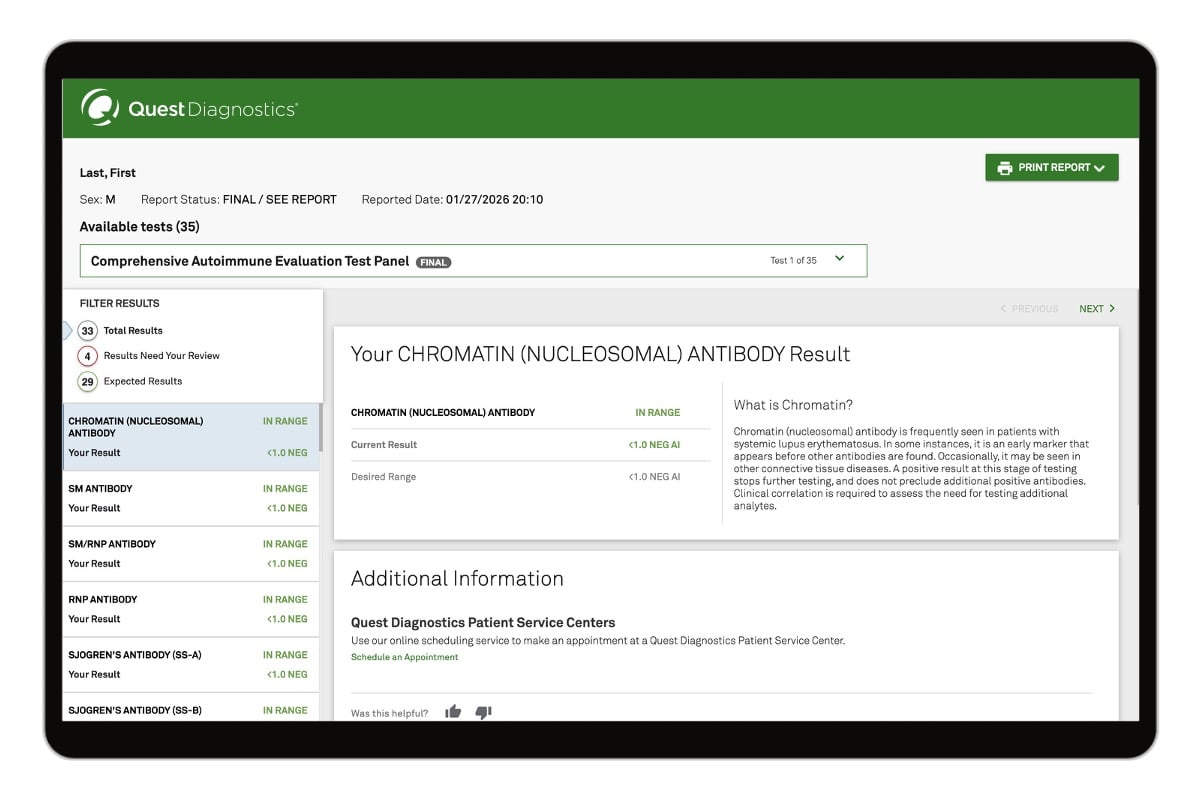
Task: Click the FINAL status badge on the test panel
Action: (433, 261)
